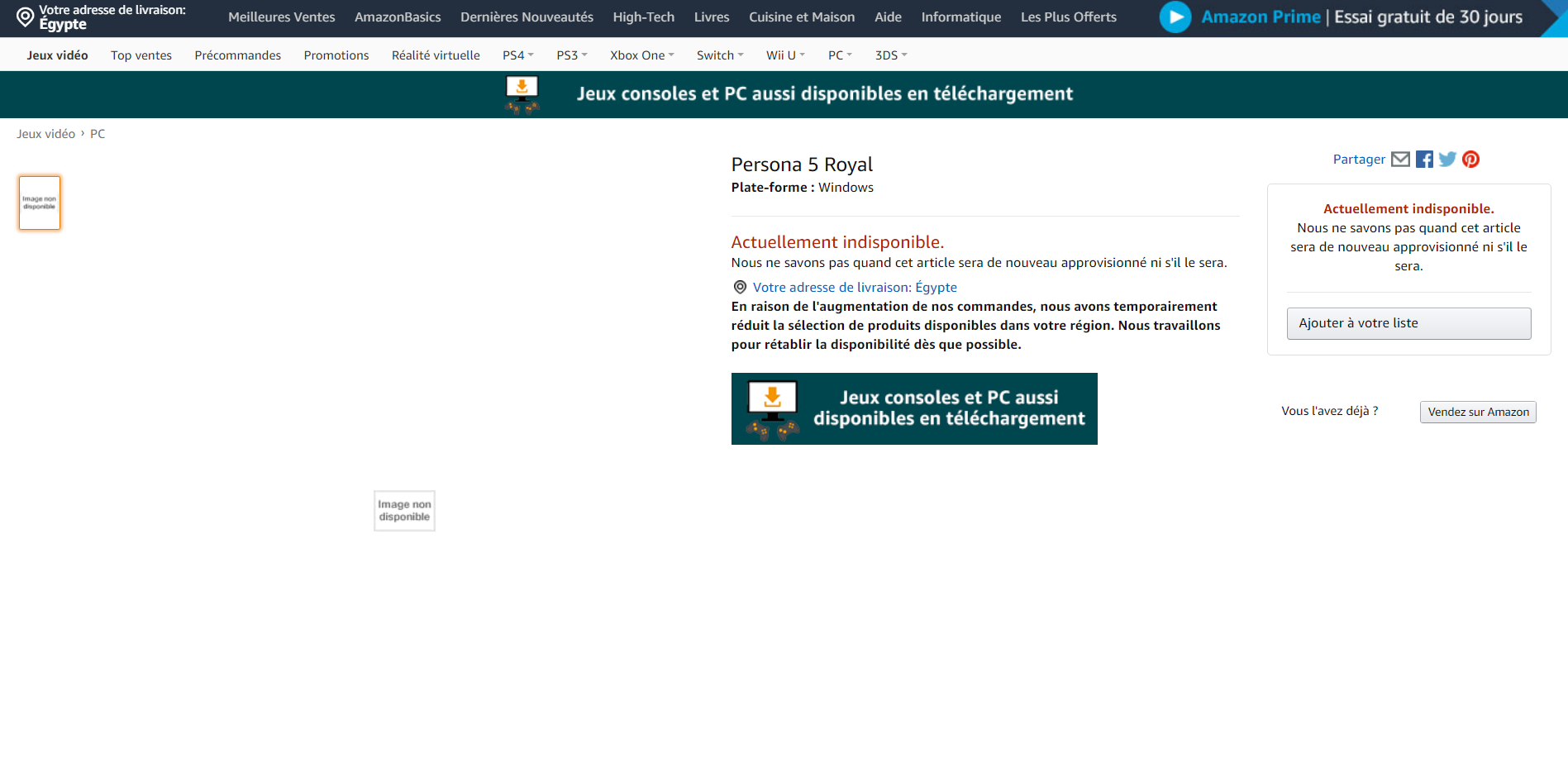The height and width of the screenshot is (768, 1568).
Task: Open the PS4 dropdown menu
Action: 518,55
